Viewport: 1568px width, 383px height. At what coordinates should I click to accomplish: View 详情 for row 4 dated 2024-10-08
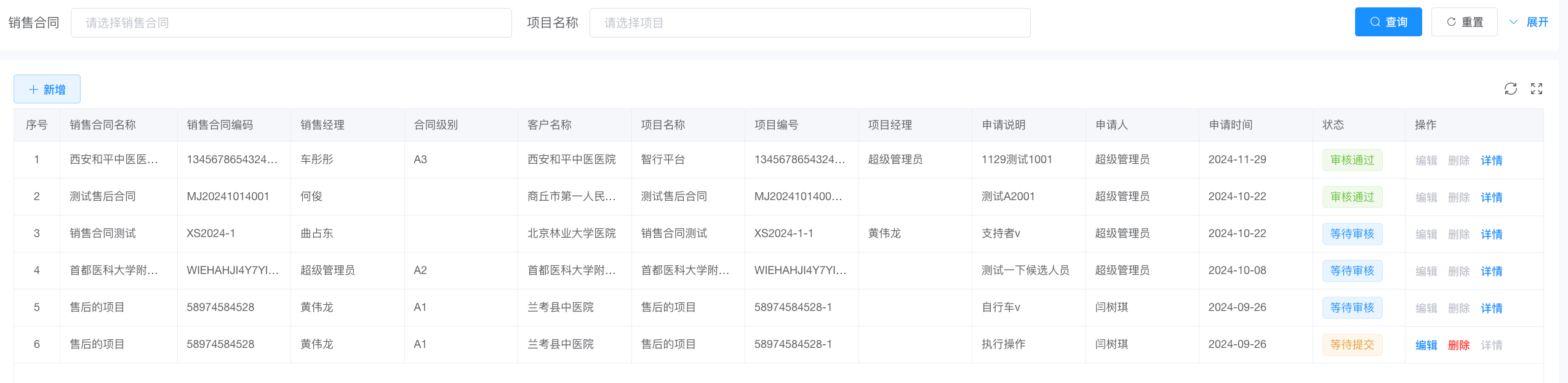[1491, 271]
